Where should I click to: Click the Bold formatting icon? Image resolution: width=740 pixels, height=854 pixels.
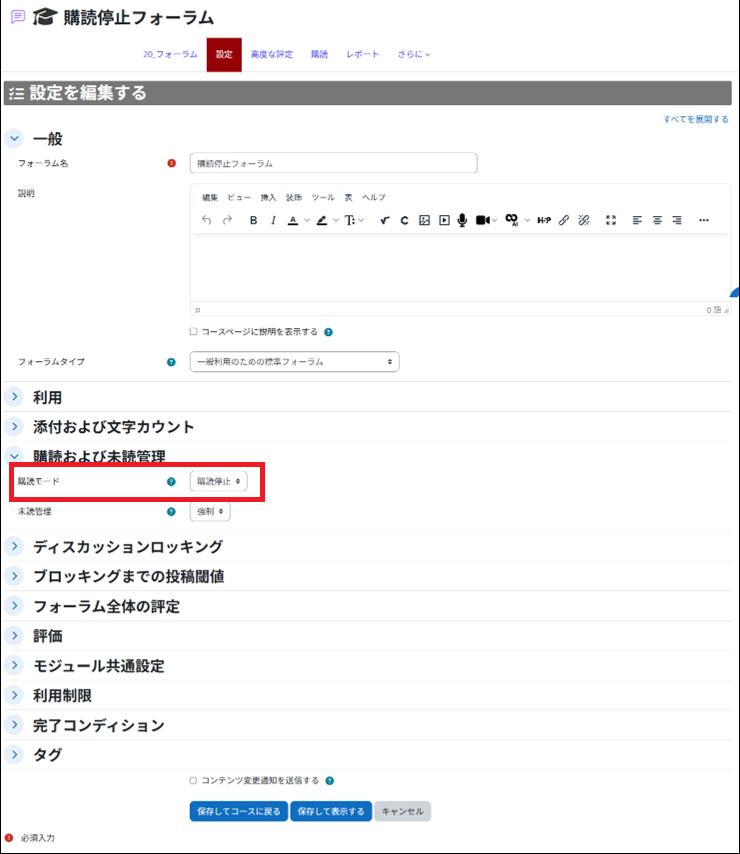(x=253, y=220)
